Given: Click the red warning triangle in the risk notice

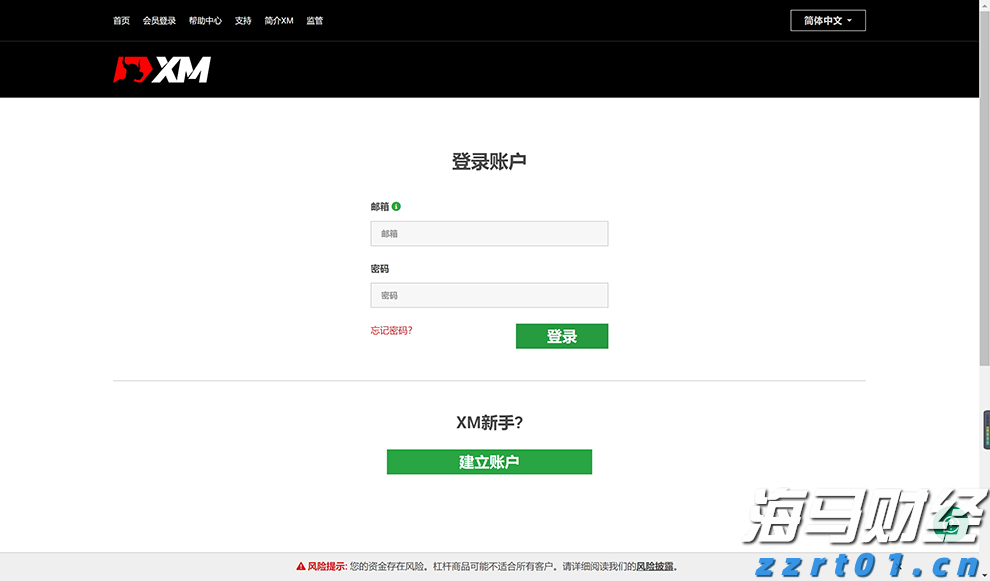Looking at the screenshot, I should click(300, 565).
